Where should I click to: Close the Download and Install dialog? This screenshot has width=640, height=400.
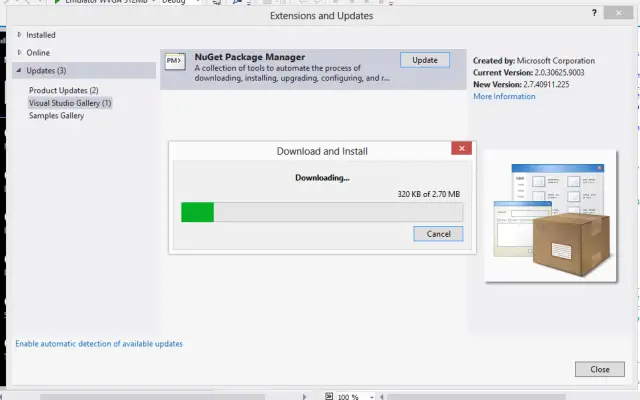click(461, 148)
